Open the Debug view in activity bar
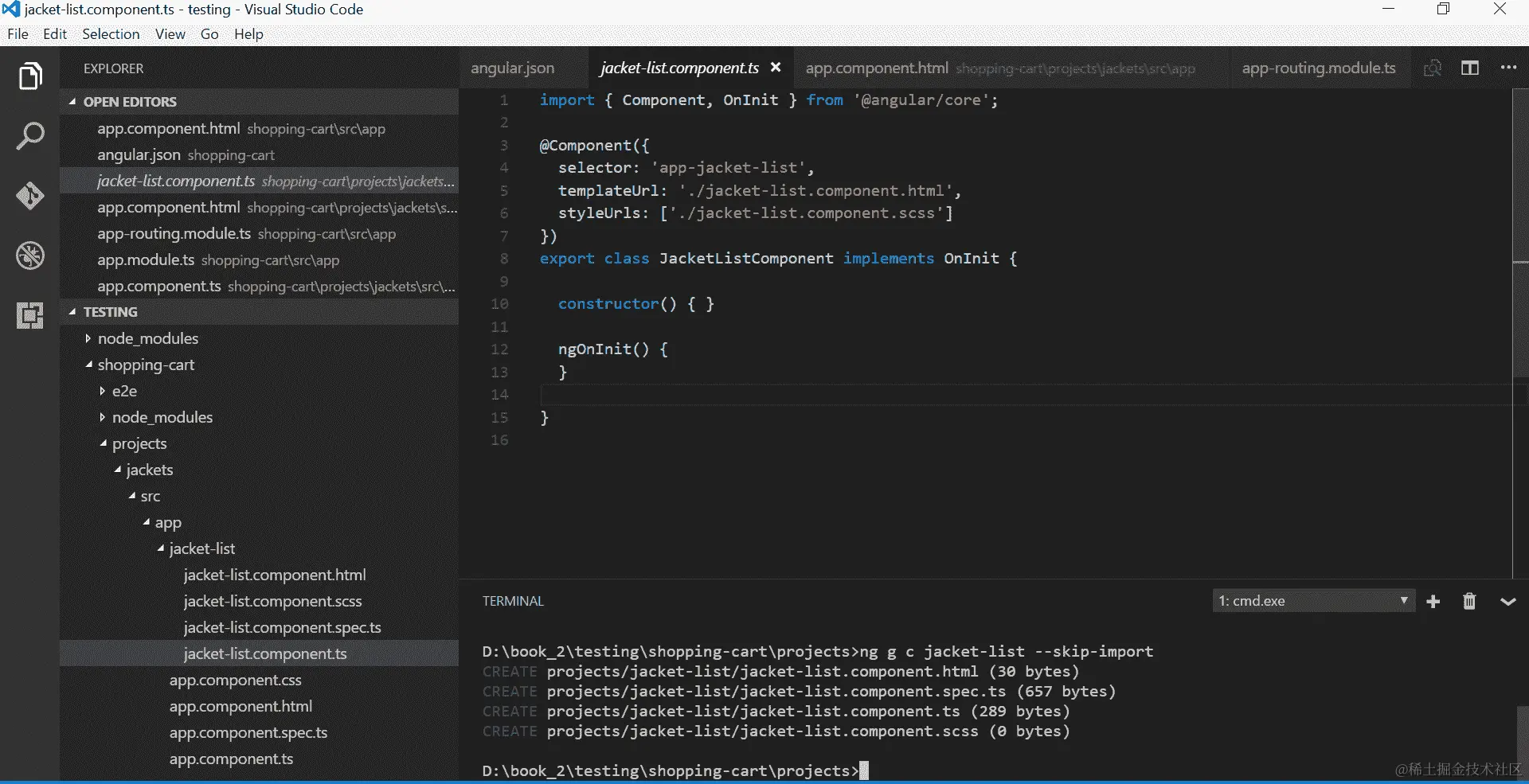 coord(30,255)
